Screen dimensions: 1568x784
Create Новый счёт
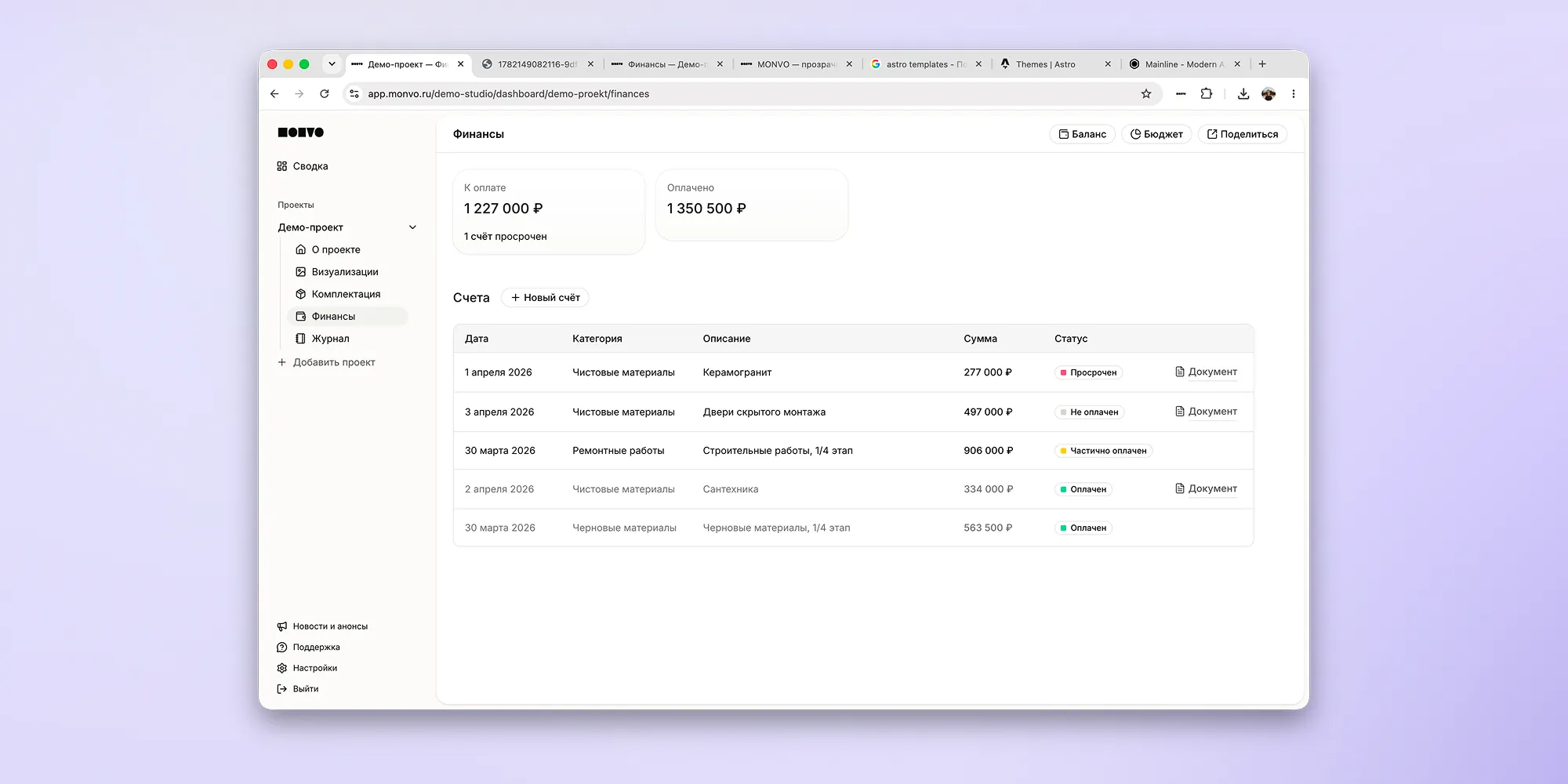coord(545,298)
